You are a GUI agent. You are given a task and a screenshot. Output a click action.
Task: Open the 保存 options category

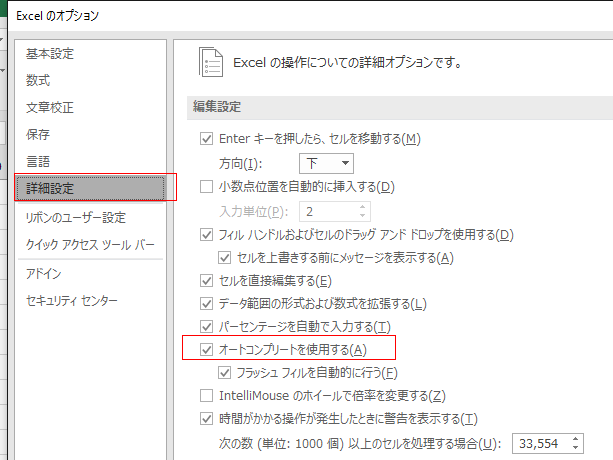coord(38,134)
